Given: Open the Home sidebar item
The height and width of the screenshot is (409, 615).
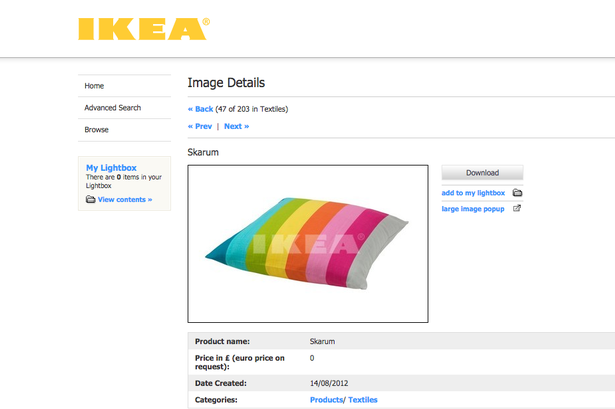Looking at the screenshot, I should click(x=94, y=86).
